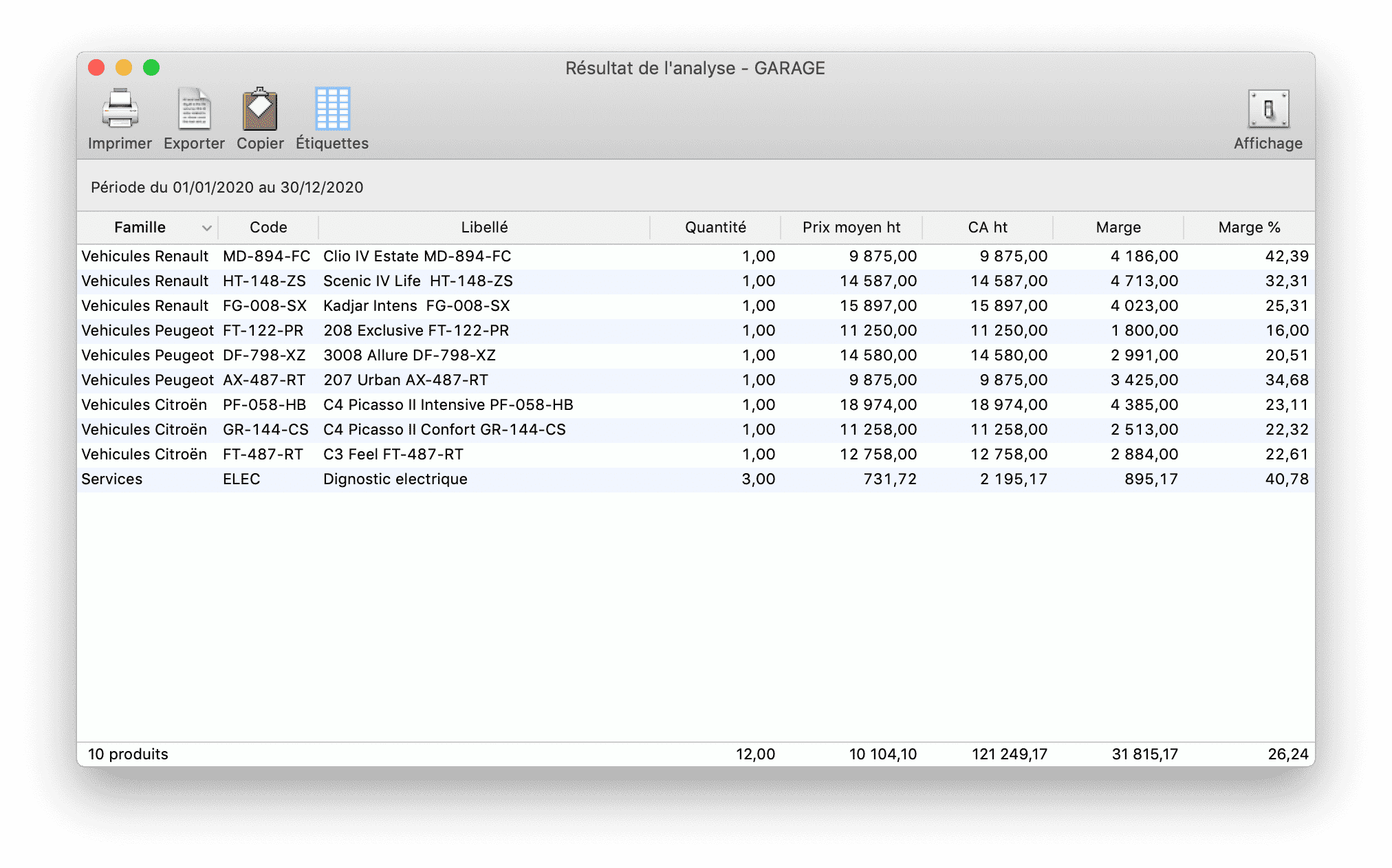Click the price value 731,72
The width and height of the screenshot is (1392, 868).
click(890, 479)
